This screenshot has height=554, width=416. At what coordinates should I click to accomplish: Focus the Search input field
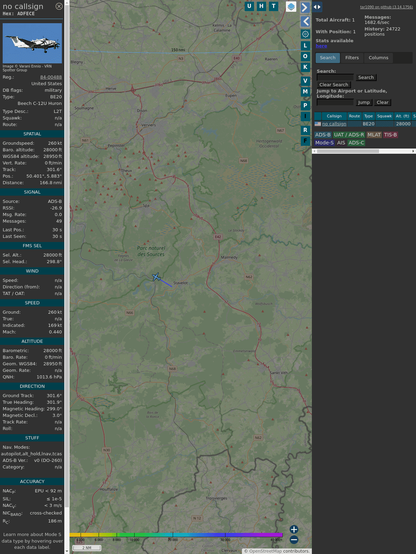tap(335, 77)
